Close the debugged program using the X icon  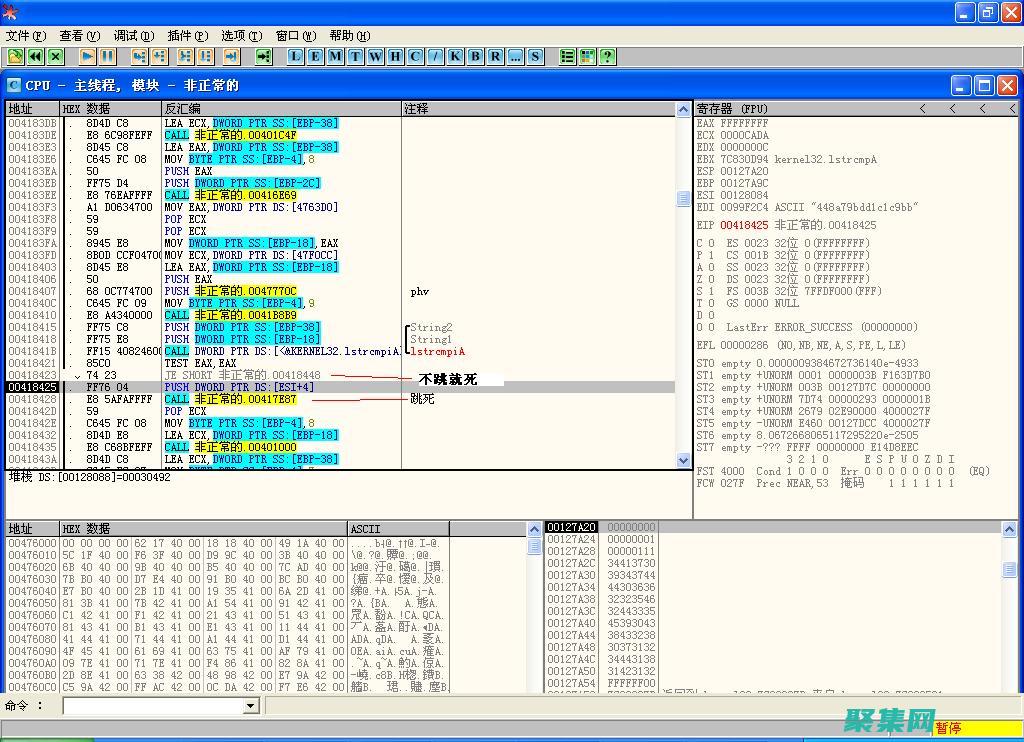tap(56, 57)
